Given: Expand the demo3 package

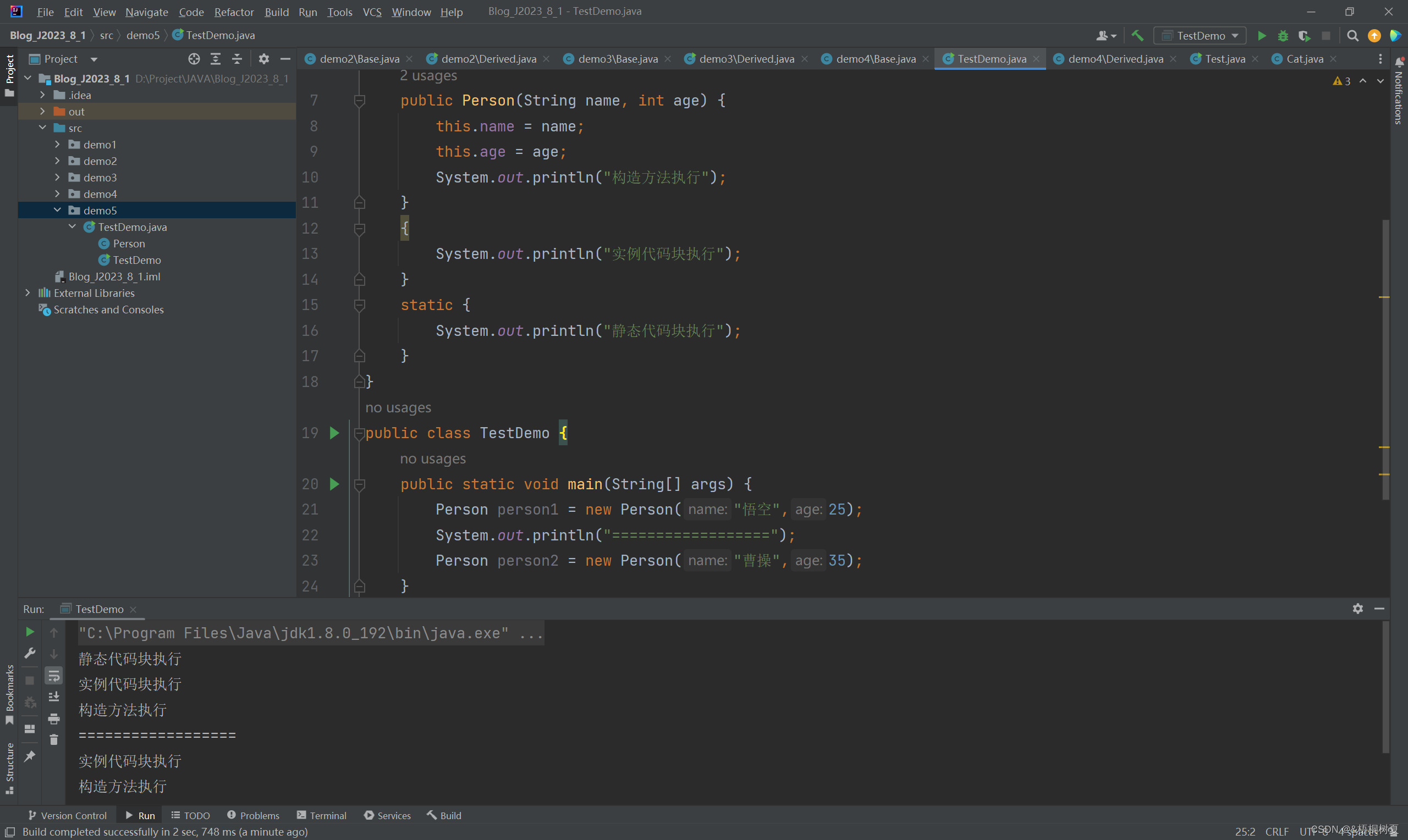Looking at the screenshot, I should pyautogui.click(x=57, y=177).
